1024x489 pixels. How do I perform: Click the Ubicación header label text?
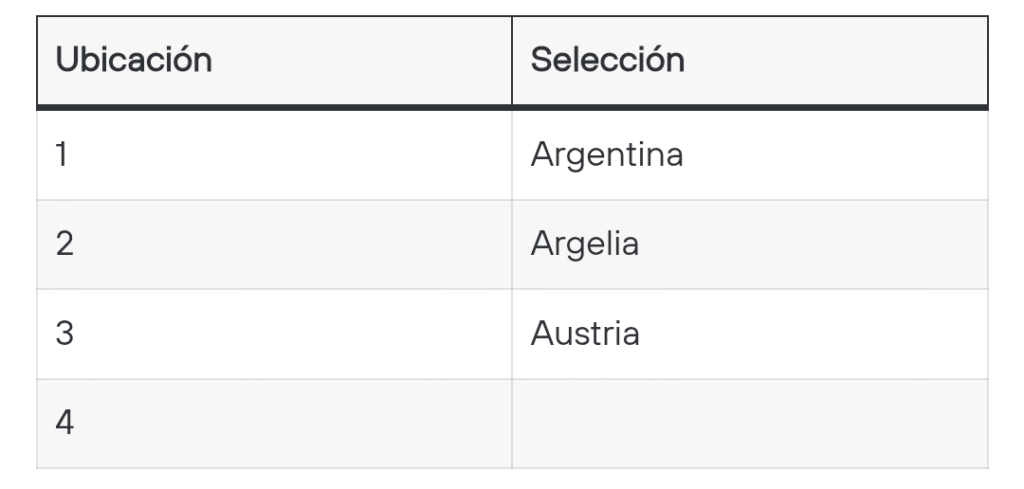point(133,60)
